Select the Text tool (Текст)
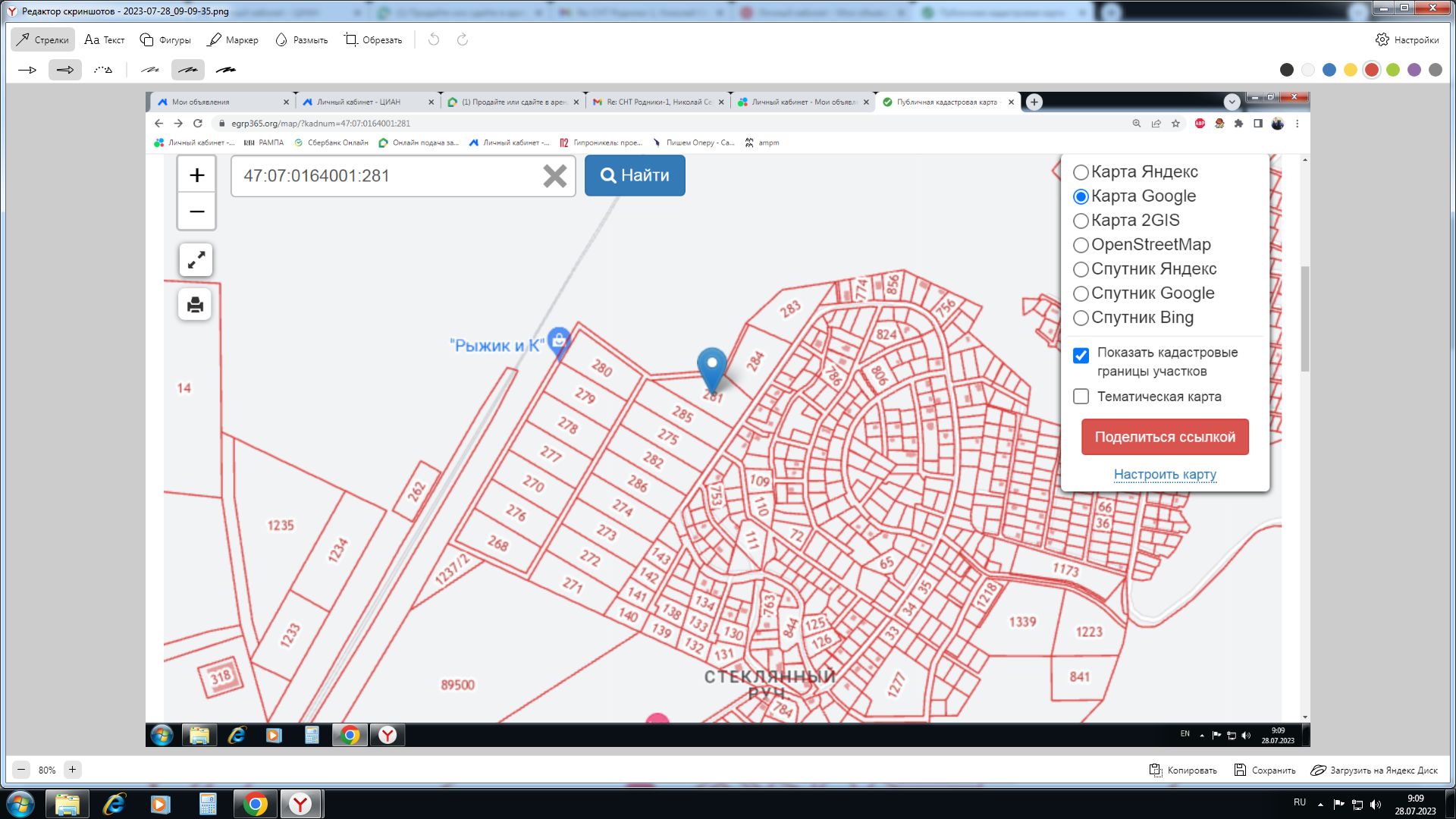Image resolution: width=1456 pixels, height=819 pixels. point(105,39)
